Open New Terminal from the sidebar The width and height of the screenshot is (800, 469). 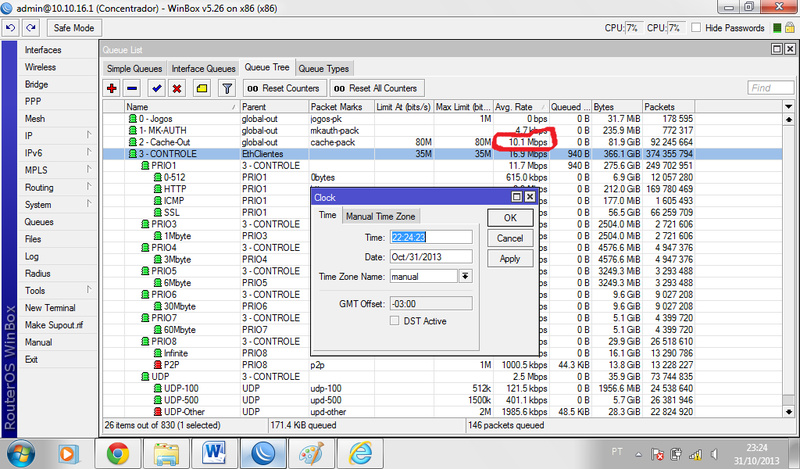click(50, 308)
